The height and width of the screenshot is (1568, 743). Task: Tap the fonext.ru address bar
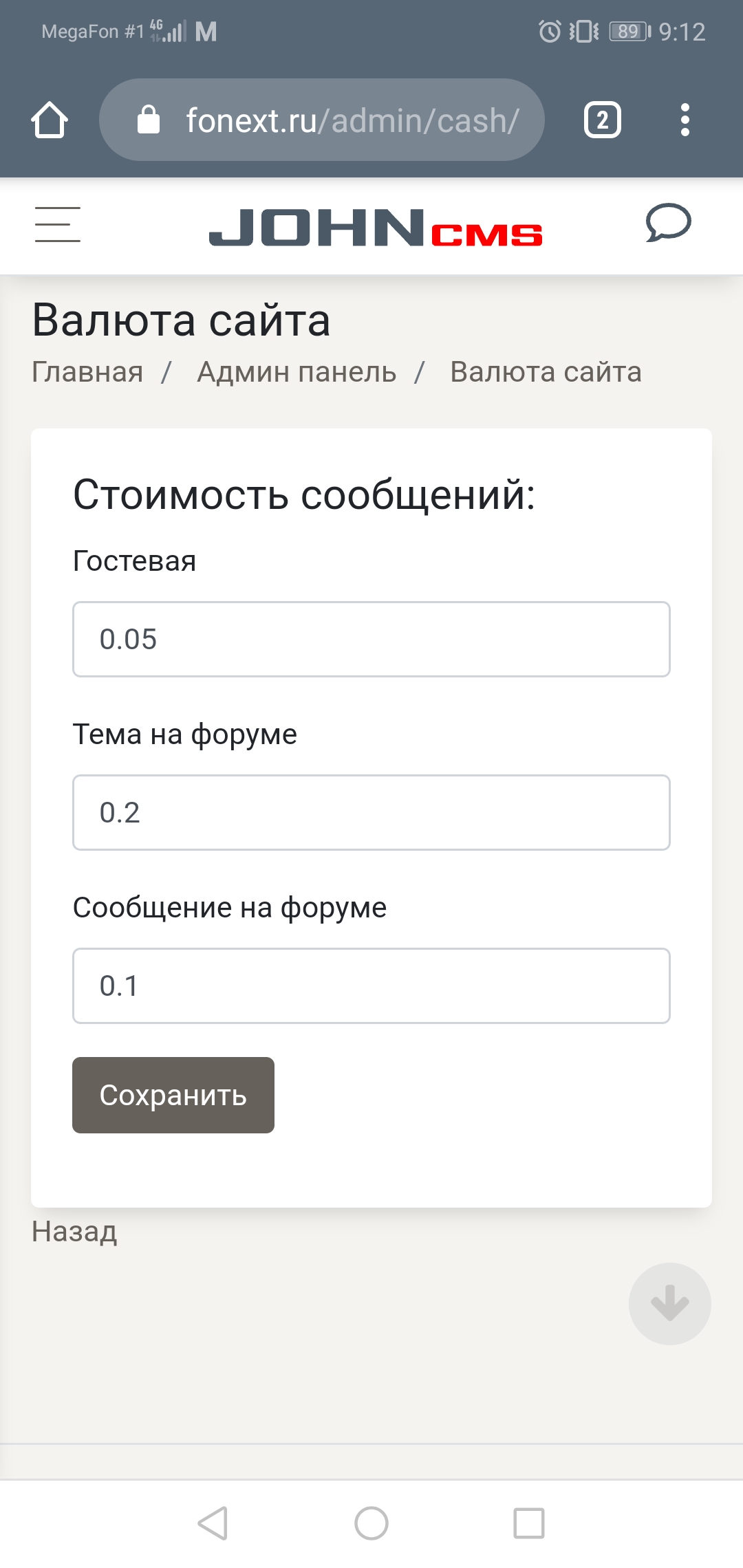click(352, 120)
